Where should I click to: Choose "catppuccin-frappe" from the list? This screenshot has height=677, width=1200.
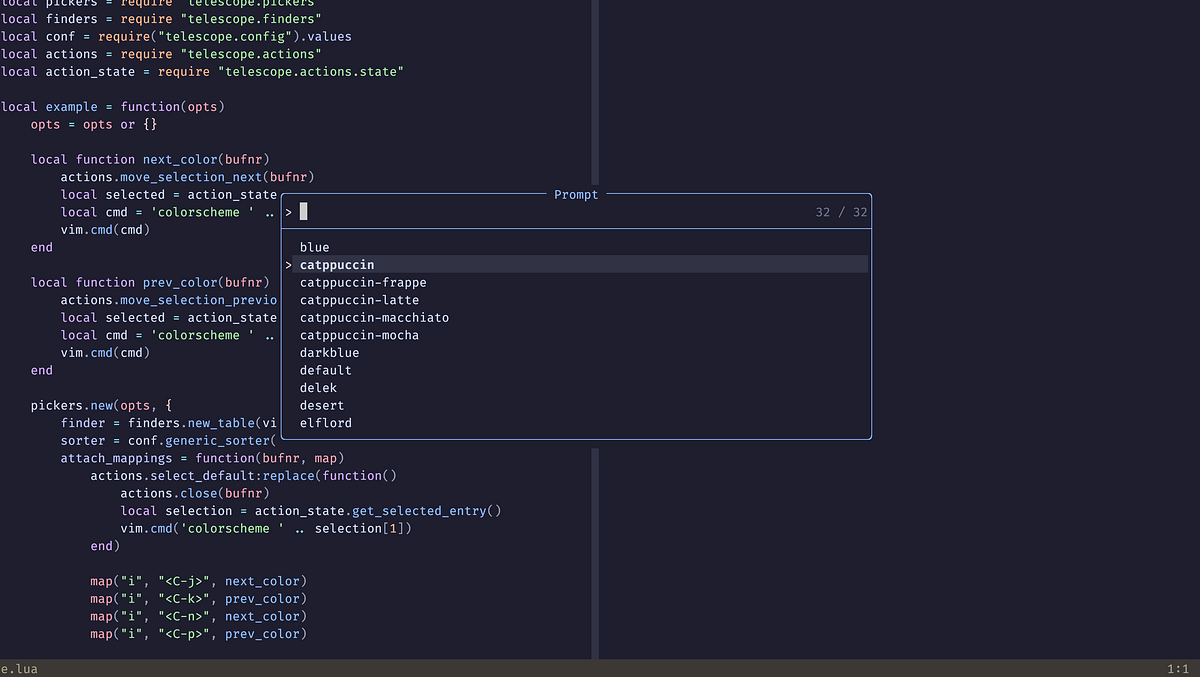363,282
